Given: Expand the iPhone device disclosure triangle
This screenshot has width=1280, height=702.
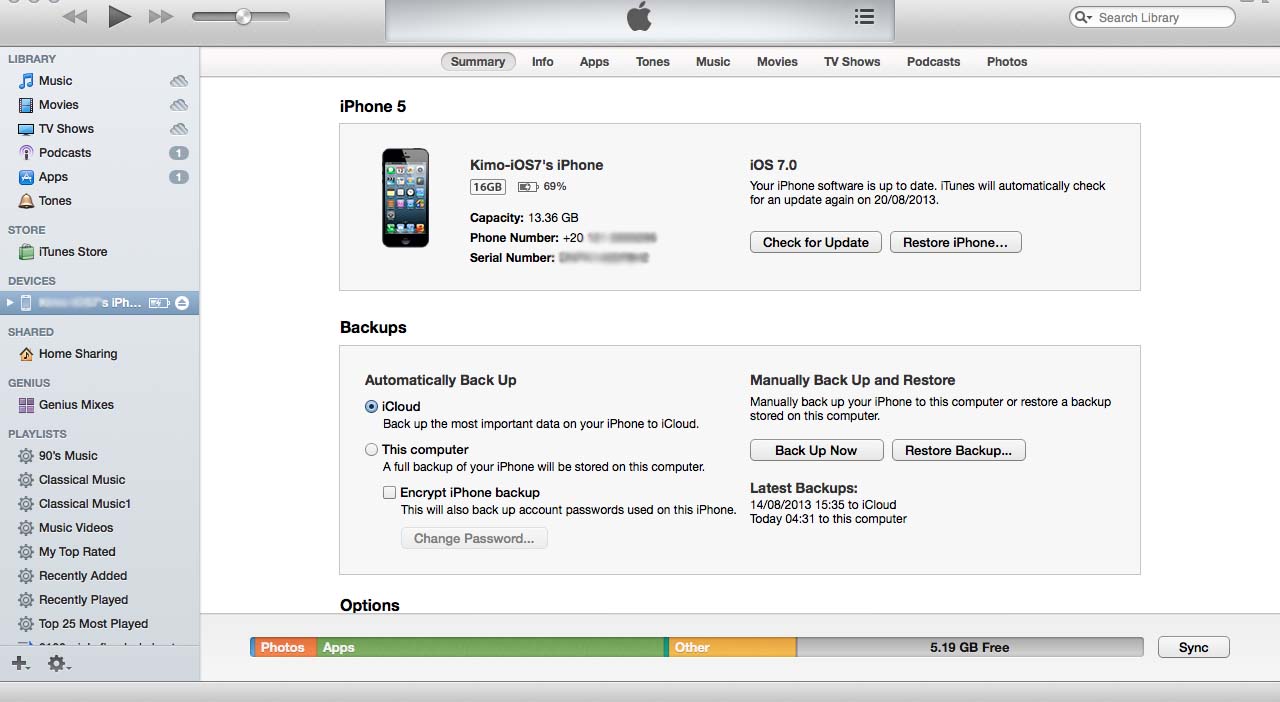Looking at the screenshot, I should coord(10,302).
